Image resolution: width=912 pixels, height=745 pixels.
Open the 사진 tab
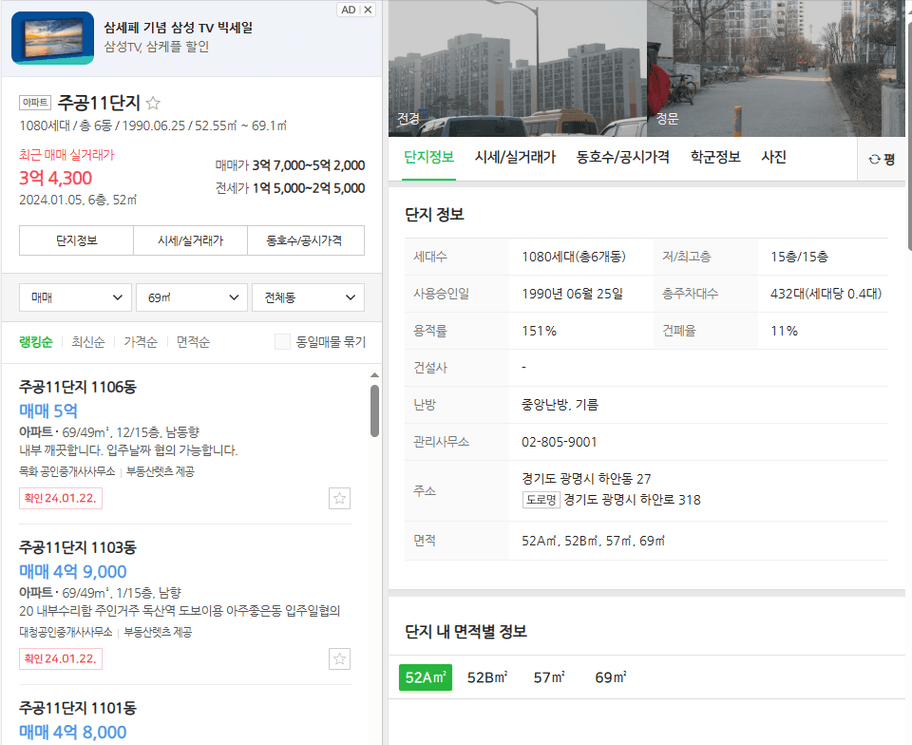click(x=774, y=157)
